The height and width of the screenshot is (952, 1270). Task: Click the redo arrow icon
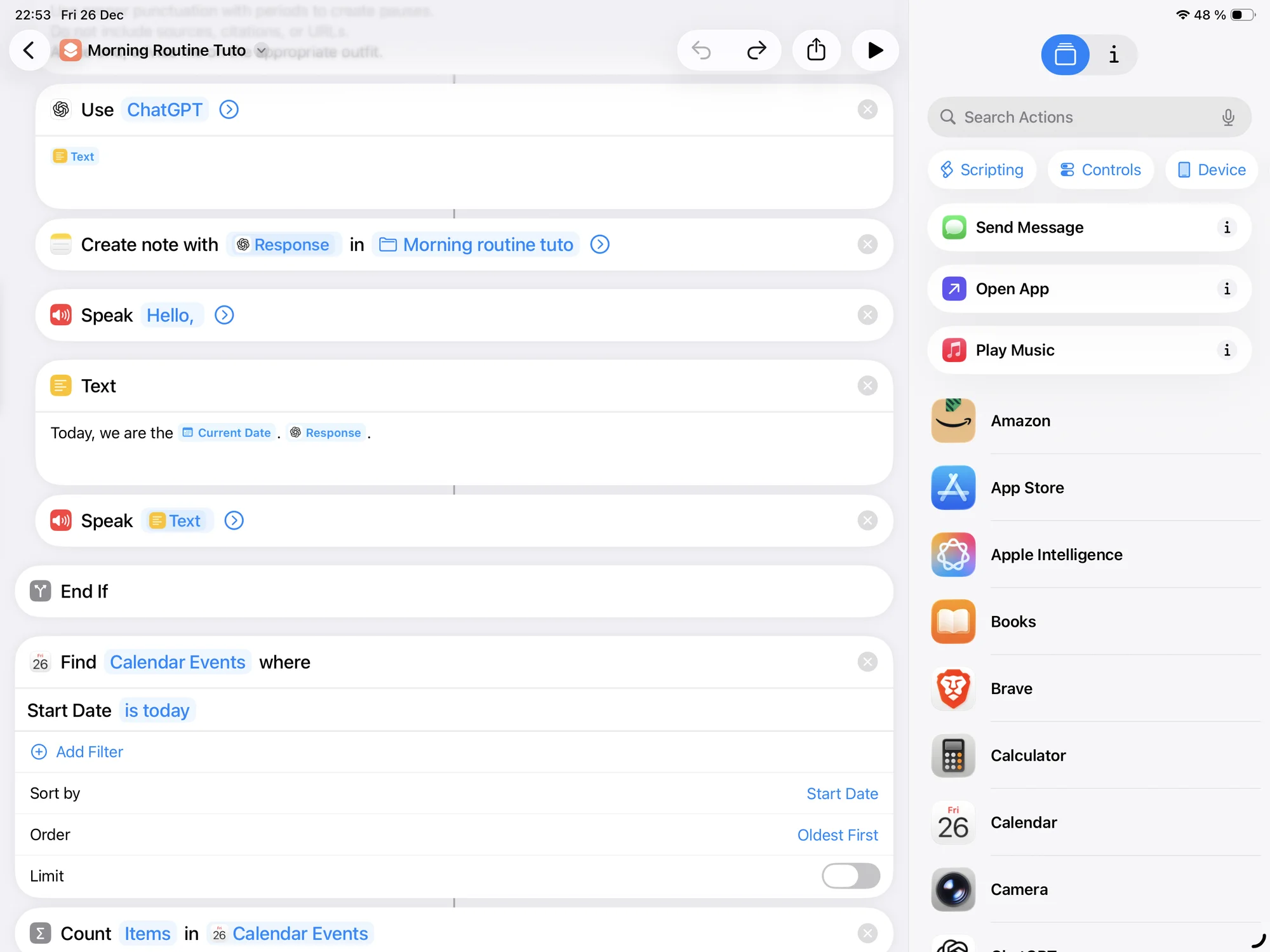click(756, 50)
